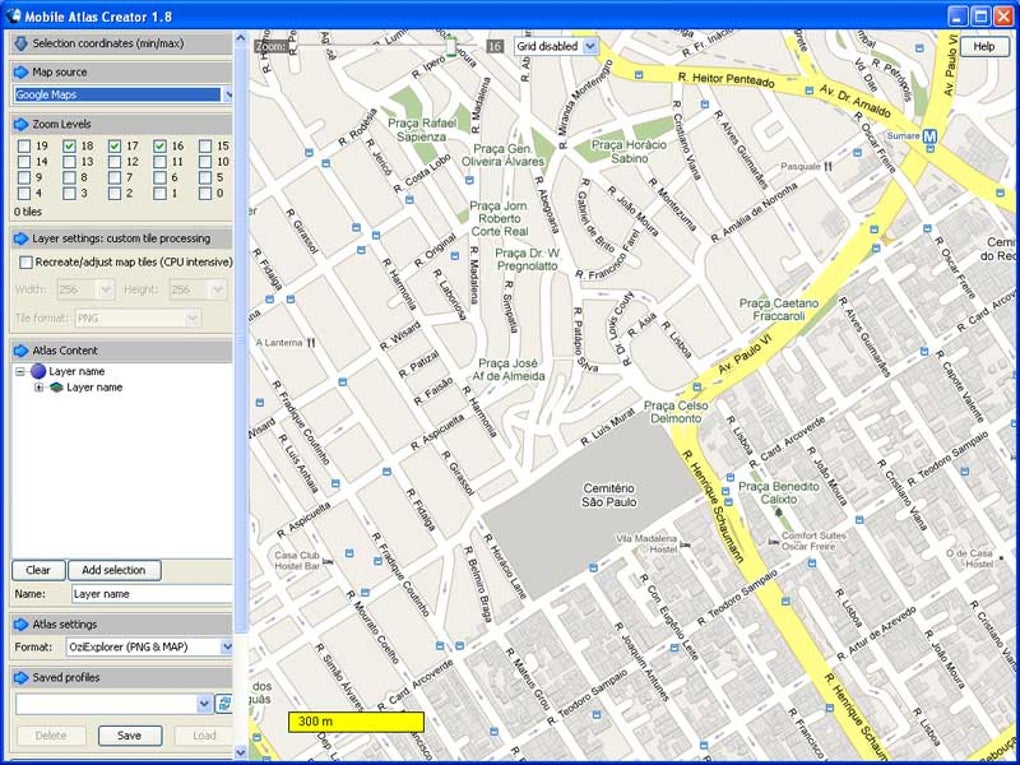Enable Recreate/adjust map tiles option
Viewport: 1020px width, 765px height.
coord(26,263)
